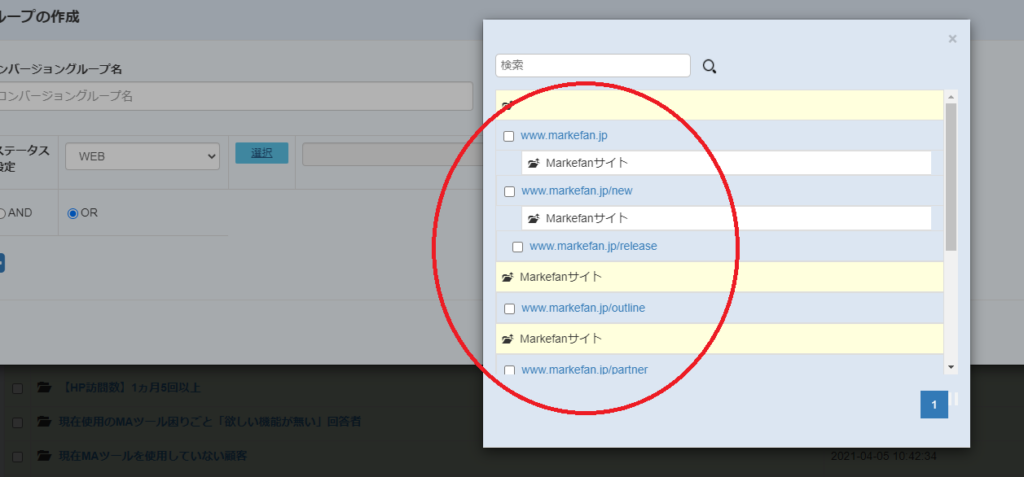The width and height of the screenshot is (1024, 477).
Task: Click the コンバージョングループ名 input field
Action: click(234, 96)
